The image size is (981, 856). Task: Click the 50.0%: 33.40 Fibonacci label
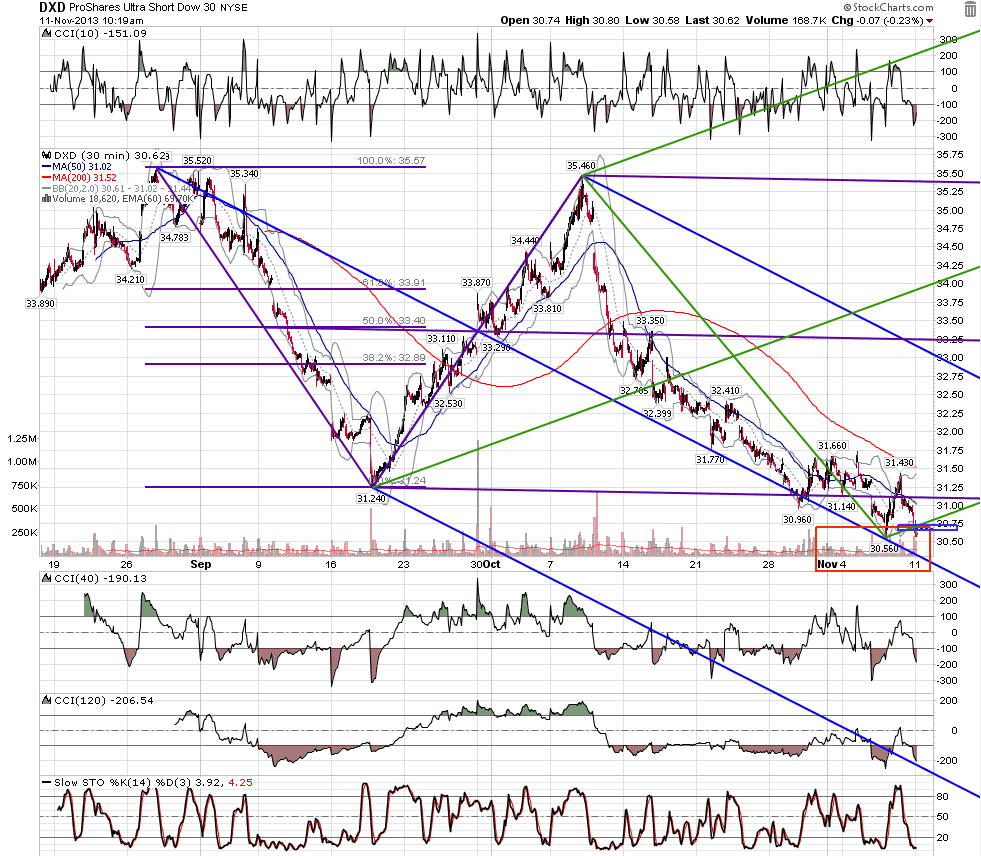394,321
